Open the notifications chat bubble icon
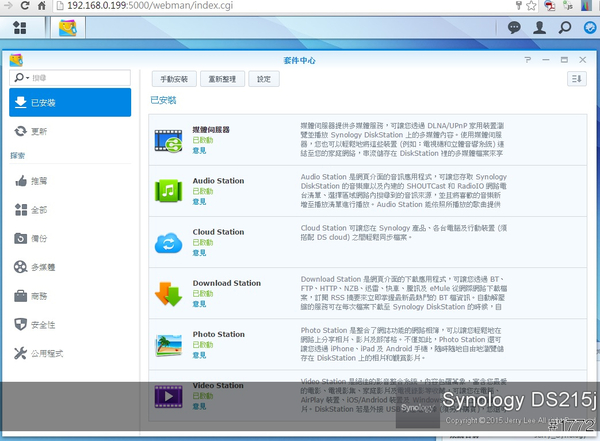 coord(514,28)
